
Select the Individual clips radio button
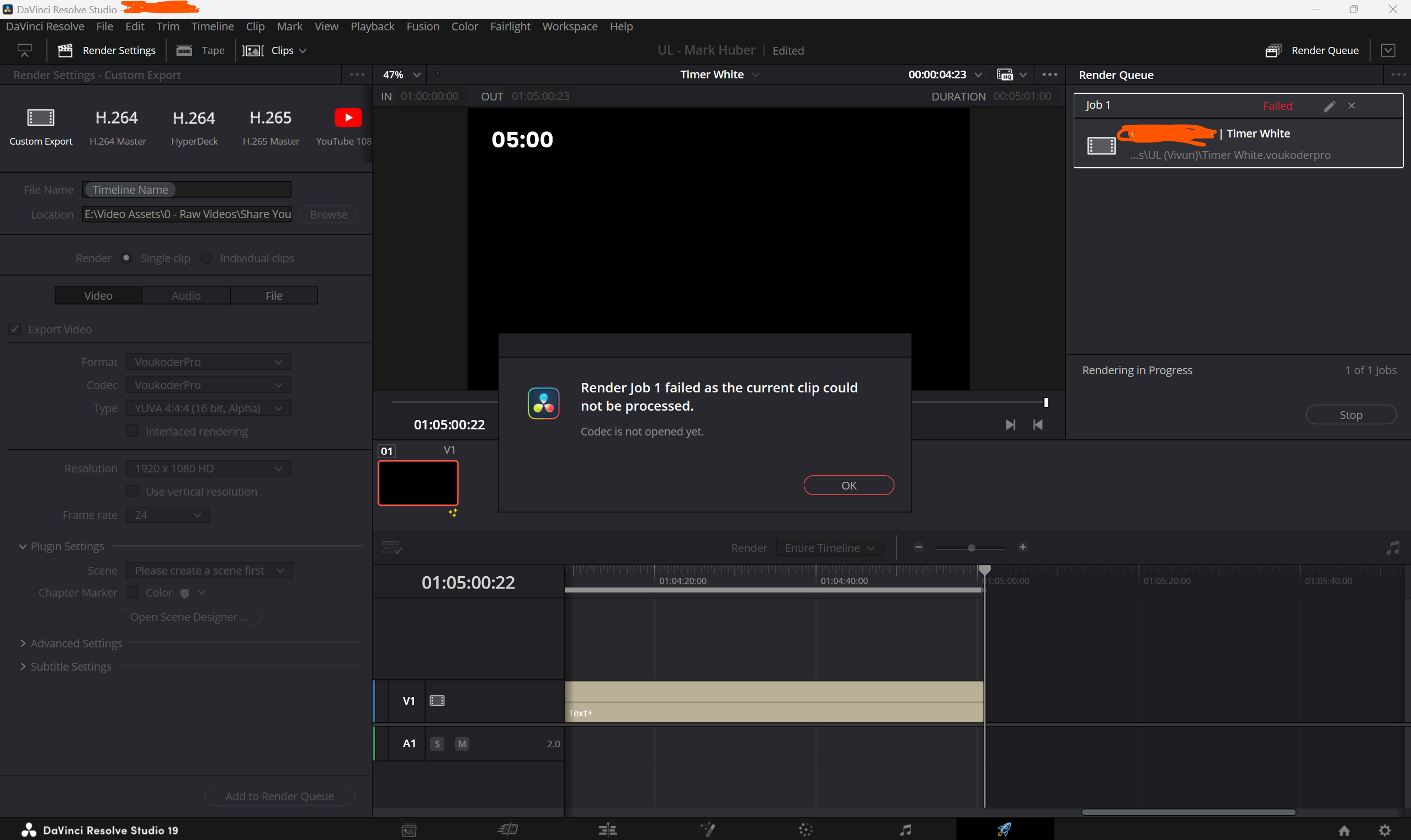pyautogui.click(x=206, y=258)
